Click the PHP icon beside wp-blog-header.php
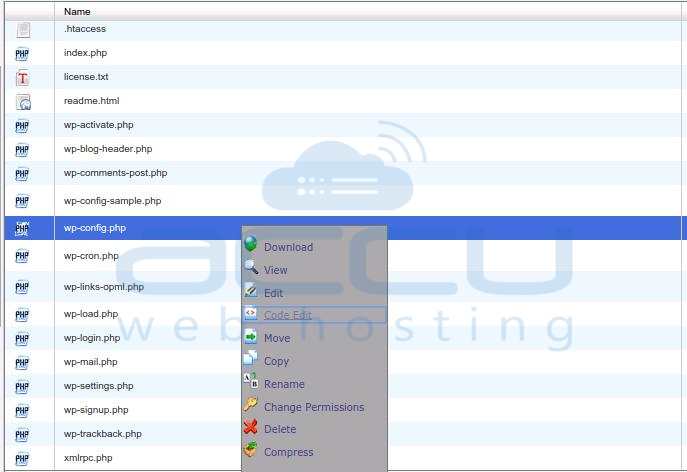Viewport: 687px width, 472px height. (x=22, y=150)
